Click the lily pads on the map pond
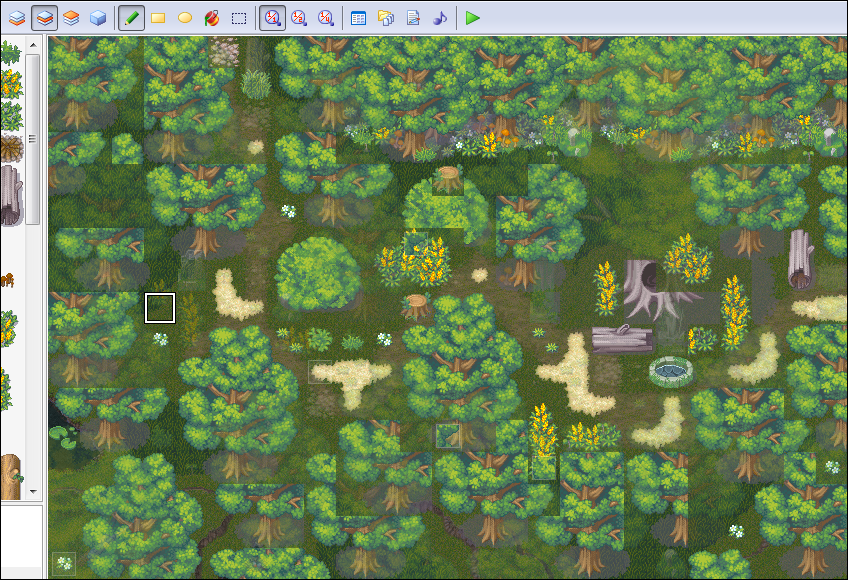The height and width of the screenshot is (580, 848). [x=63, y=437]
